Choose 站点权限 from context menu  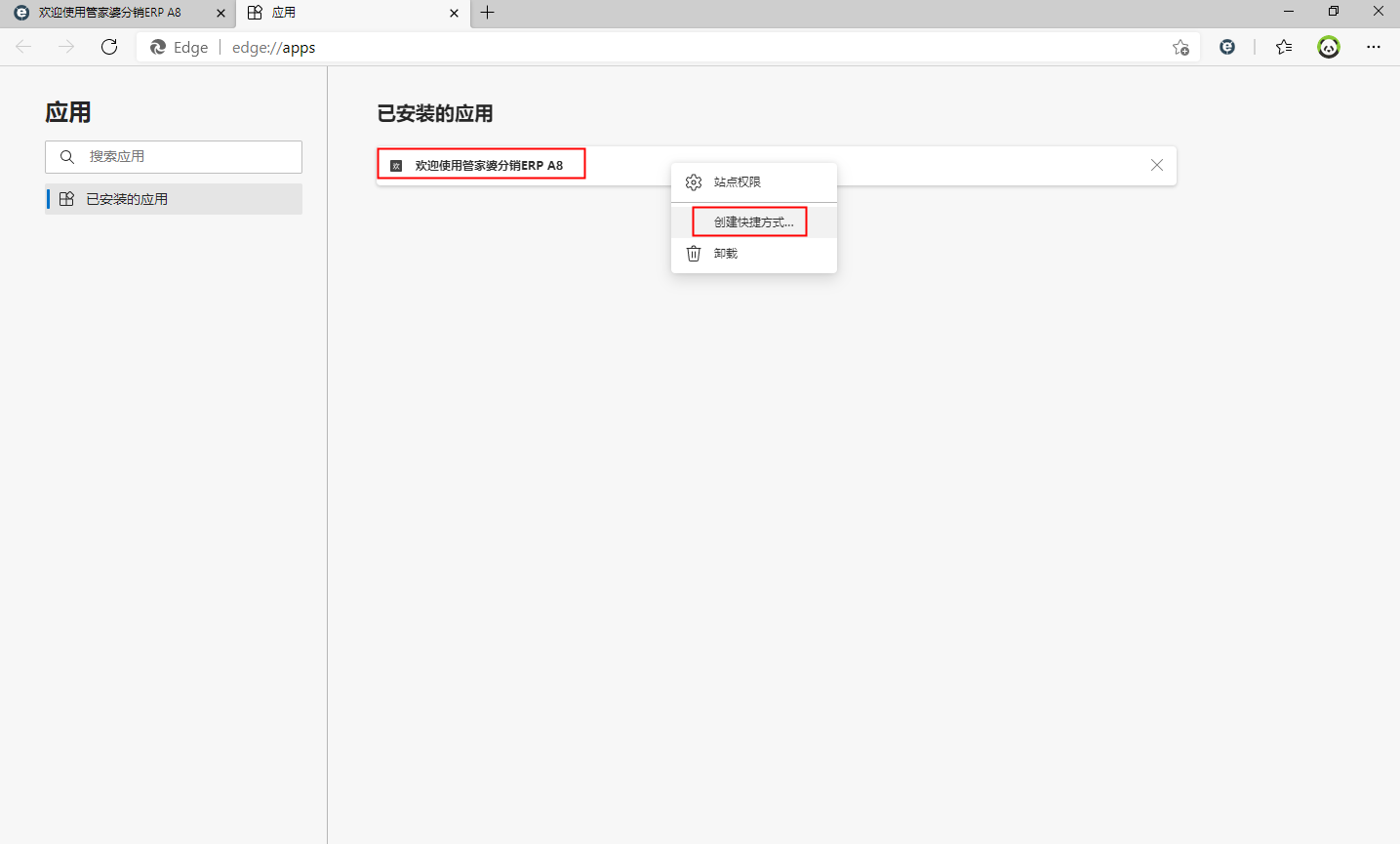754,182
